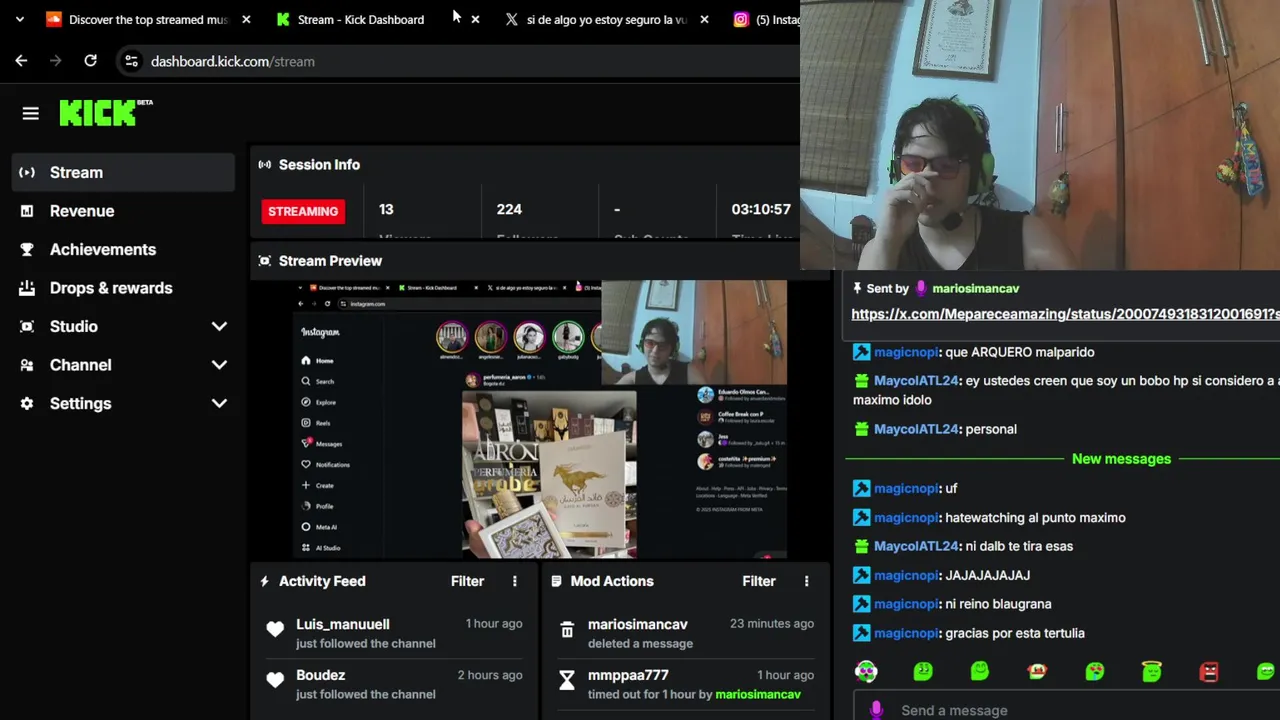Click the time live 03:10:57

coord(761,209)
